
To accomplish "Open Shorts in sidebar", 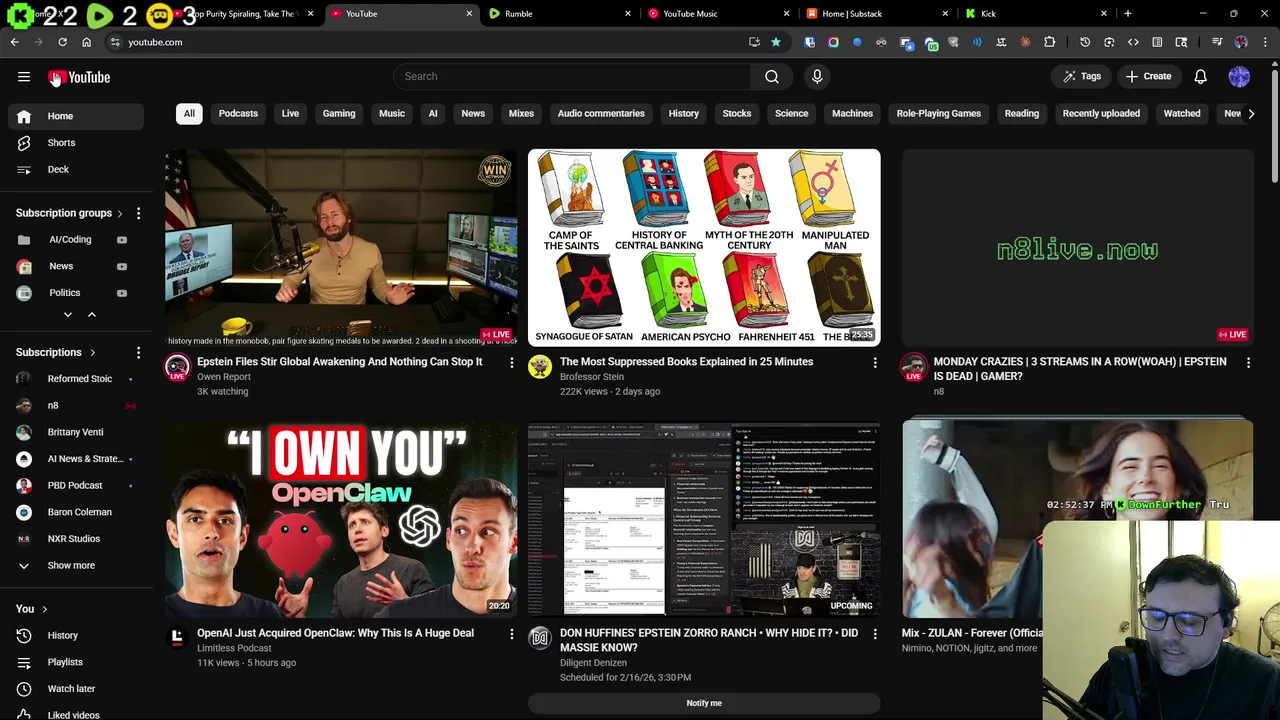I will click(76, 143).
